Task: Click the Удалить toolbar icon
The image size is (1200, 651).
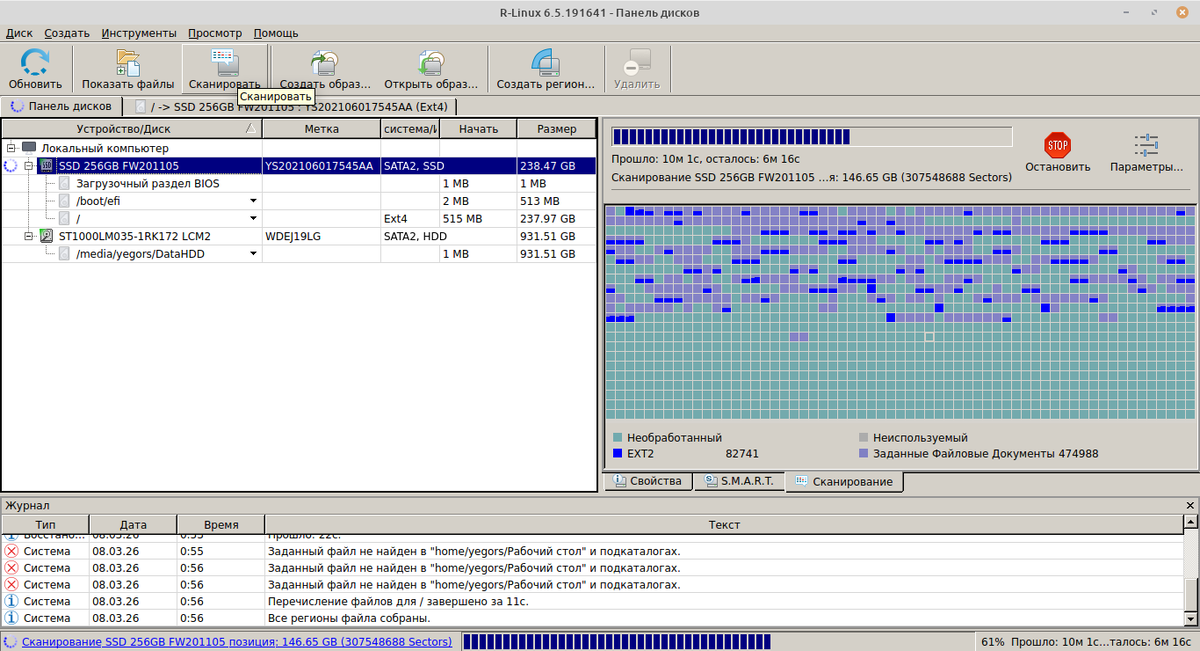Action: click(x=636, y=62)
